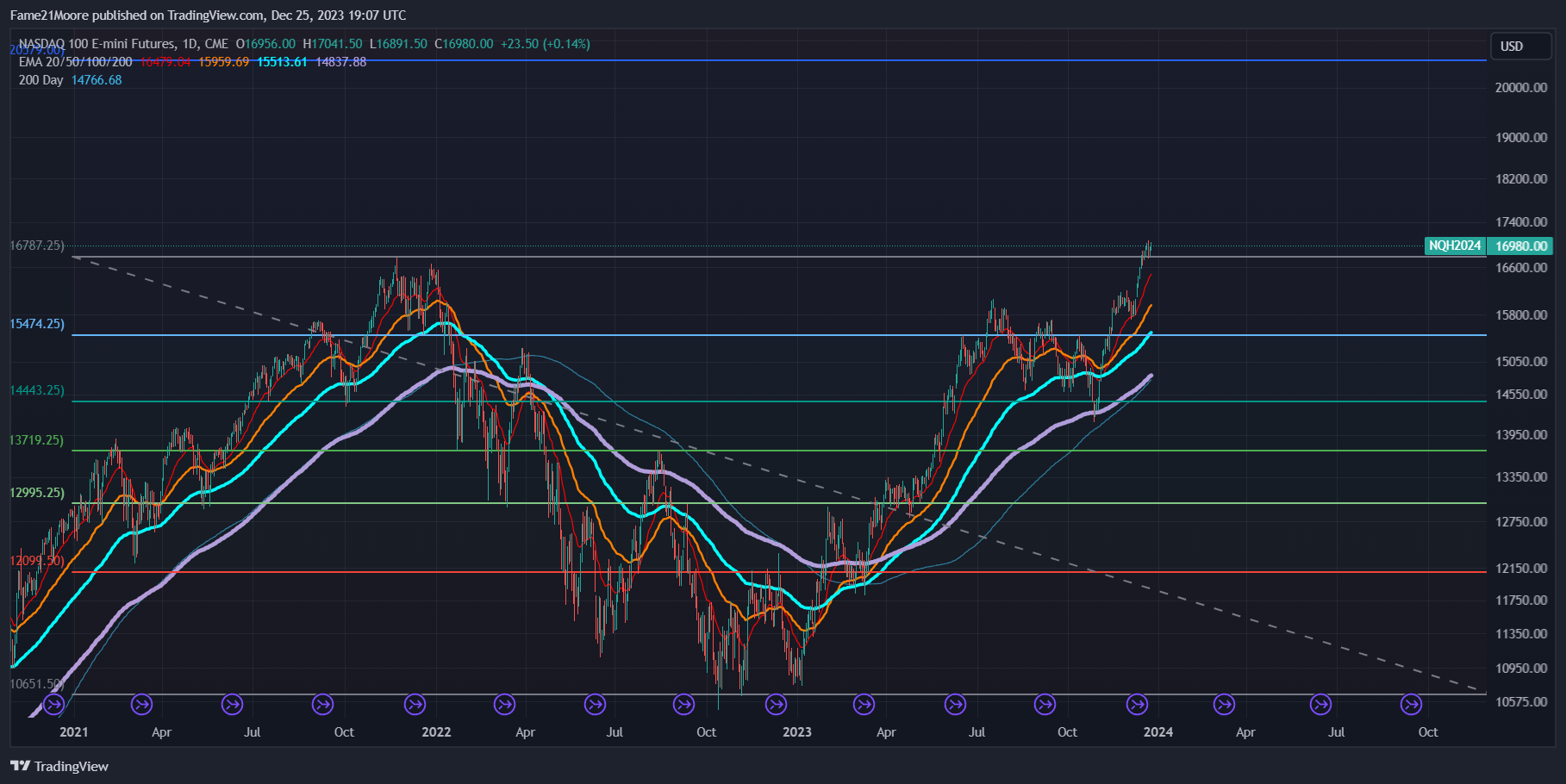Click contract roll marker beside Apr 2024 label
The width and height of the screenshot is (1566, 784).
pos(1224,705)
